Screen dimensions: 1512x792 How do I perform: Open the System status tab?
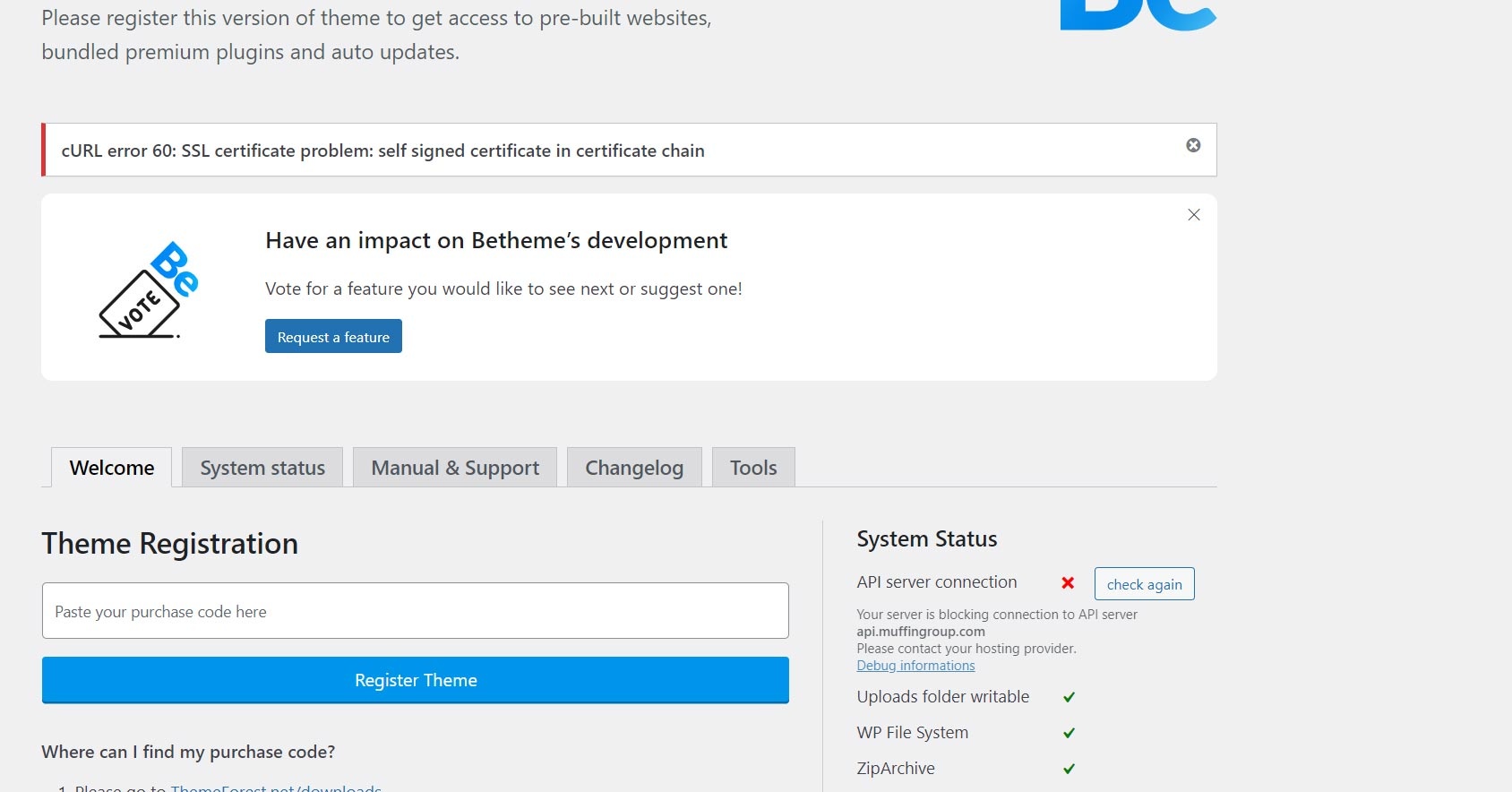(x=262, y=468)
